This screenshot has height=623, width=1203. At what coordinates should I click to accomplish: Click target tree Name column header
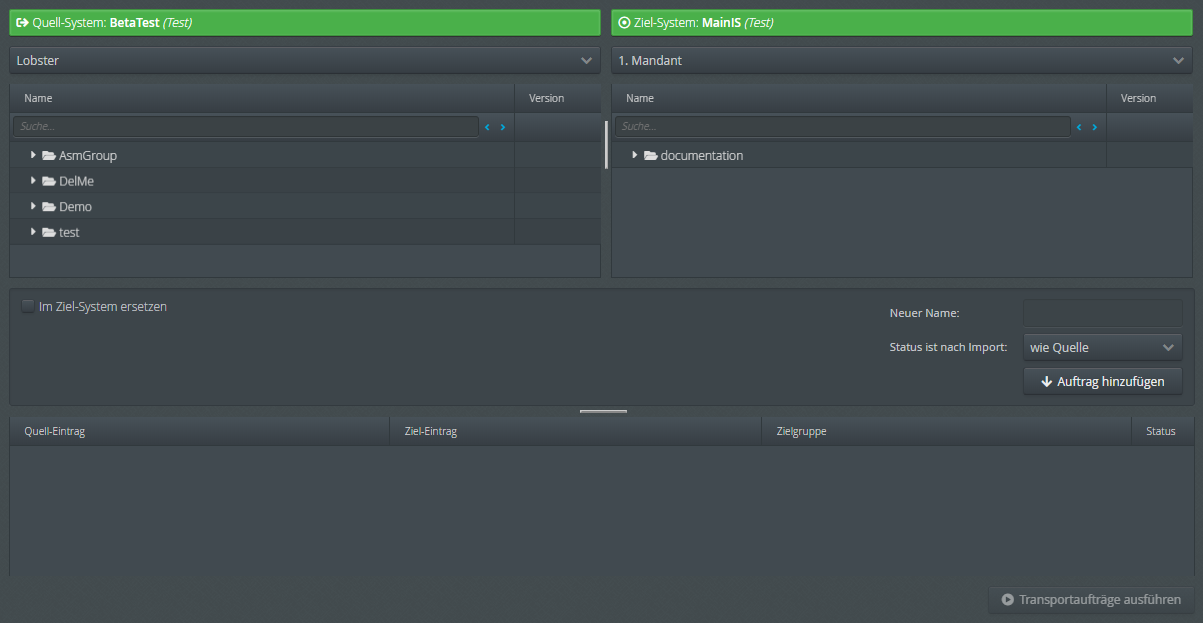[859, 98]
